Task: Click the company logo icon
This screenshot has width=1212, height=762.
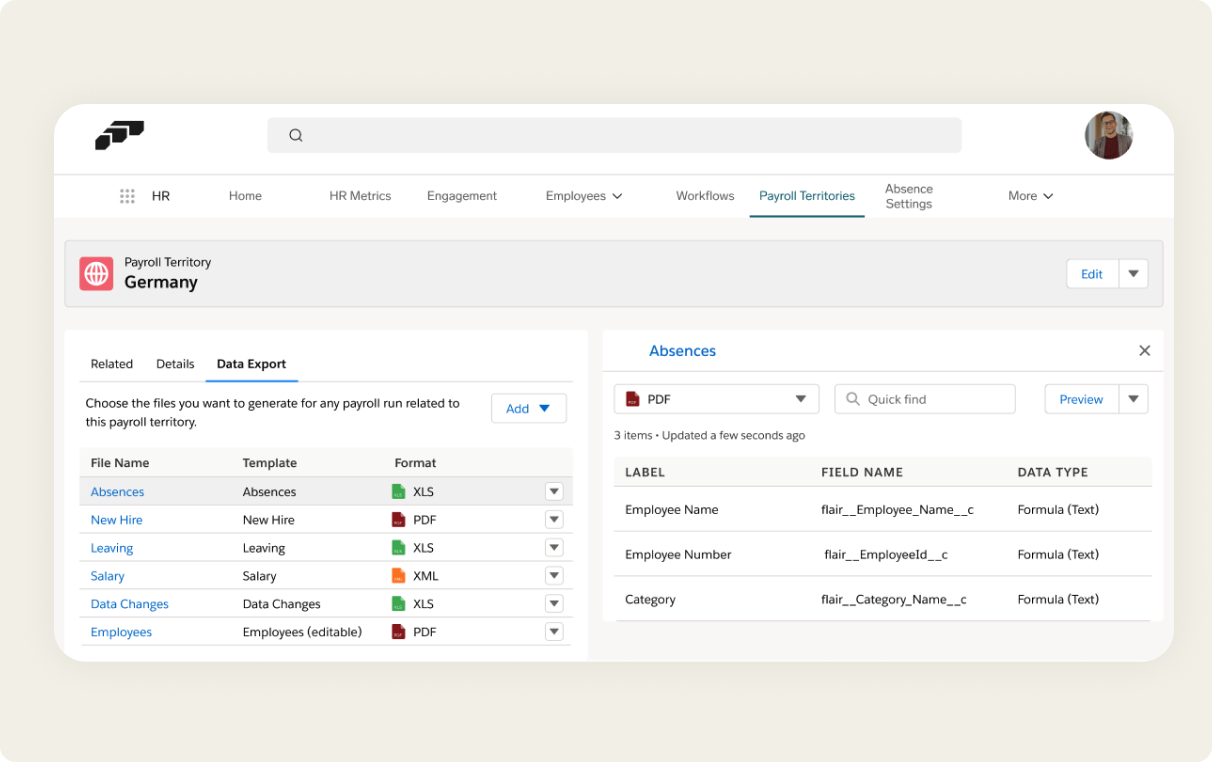Action: [119, 135]
